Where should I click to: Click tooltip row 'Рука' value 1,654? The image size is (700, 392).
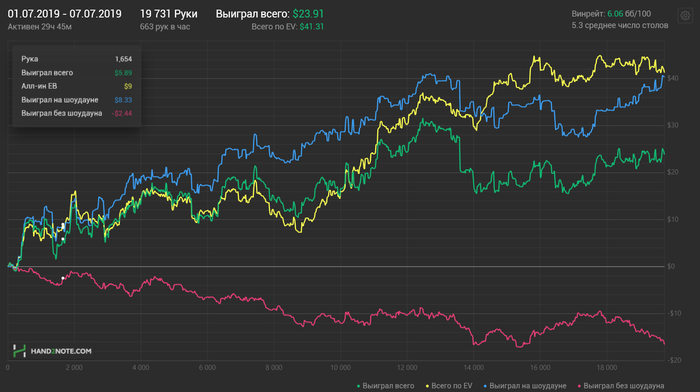coord(123,59)
